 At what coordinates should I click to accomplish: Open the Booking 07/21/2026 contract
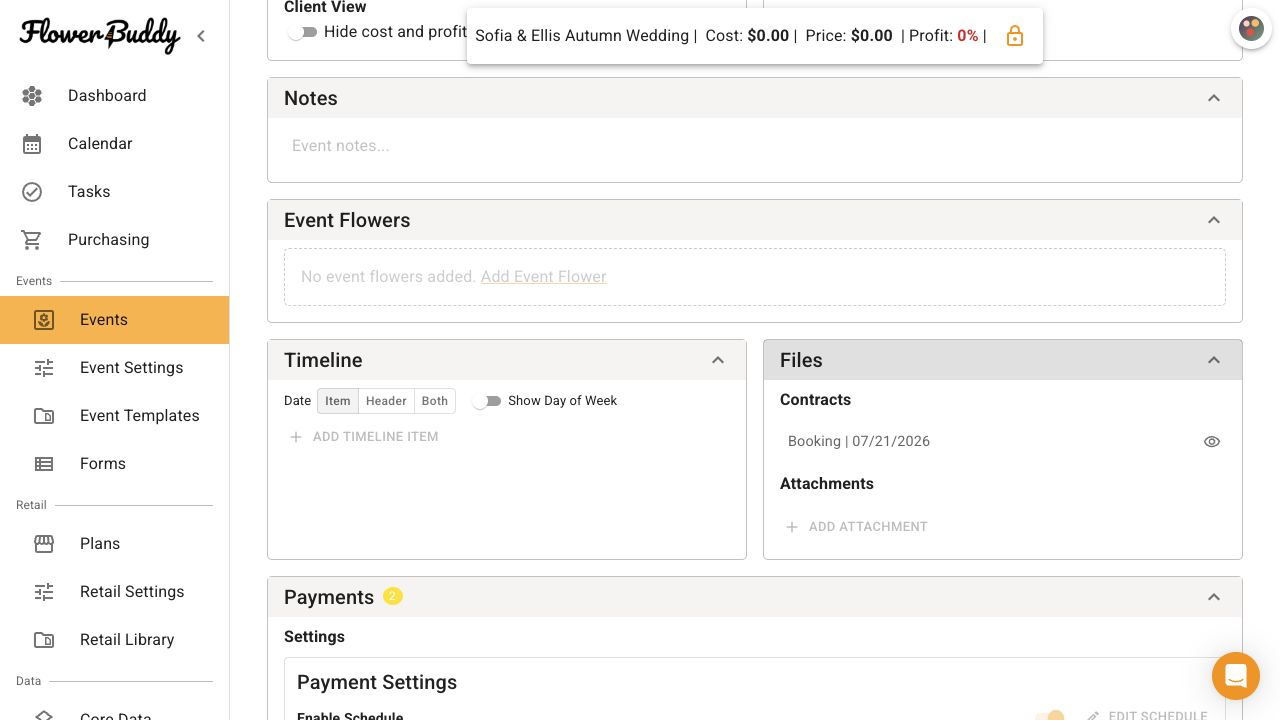(859, 441)
